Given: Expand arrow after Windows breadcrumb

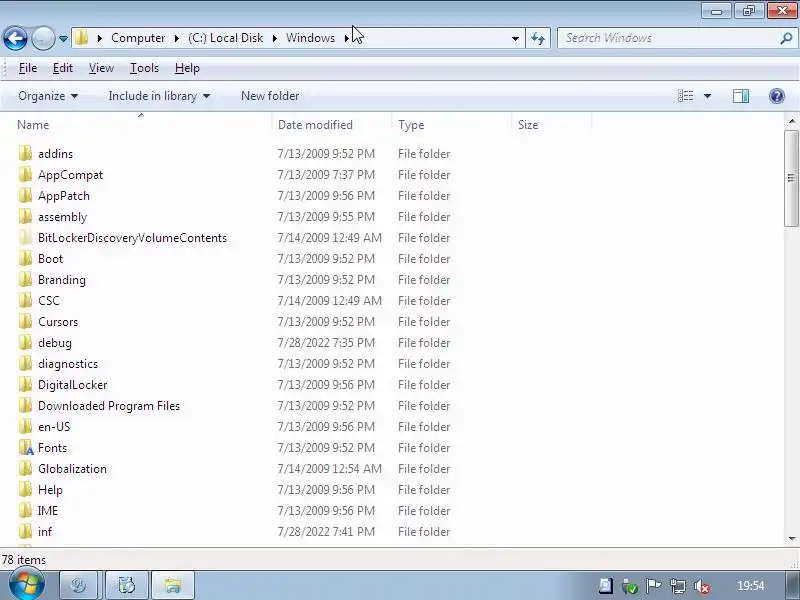Looking at the screenshot, I should 346,38.
